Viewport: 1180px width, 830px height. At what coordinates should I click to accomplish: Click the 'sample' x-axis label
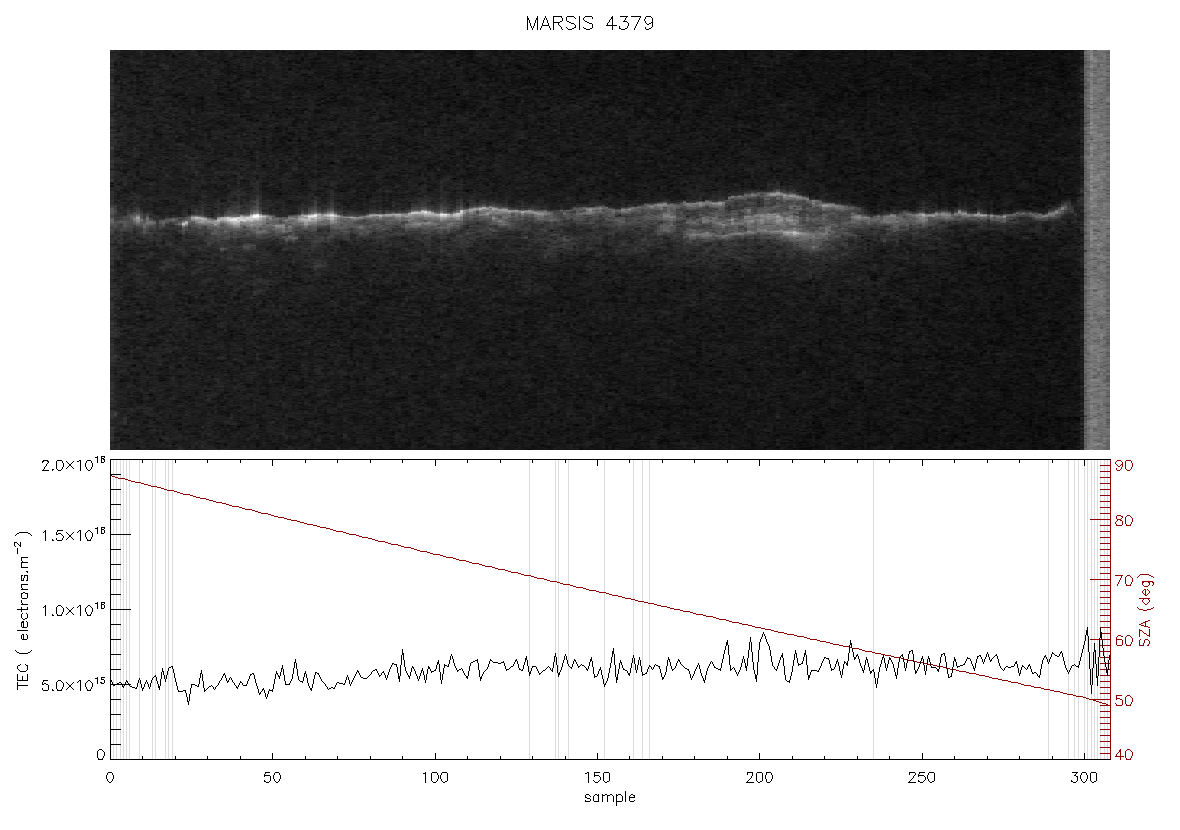pyautogui.click(x=610, y=798)
